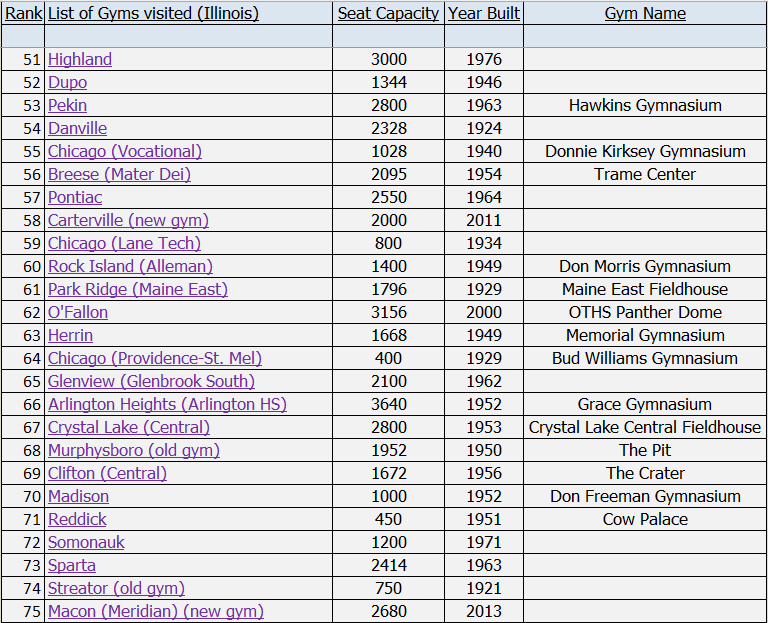Select year built 1921 cell

click(x=484, y=589)
